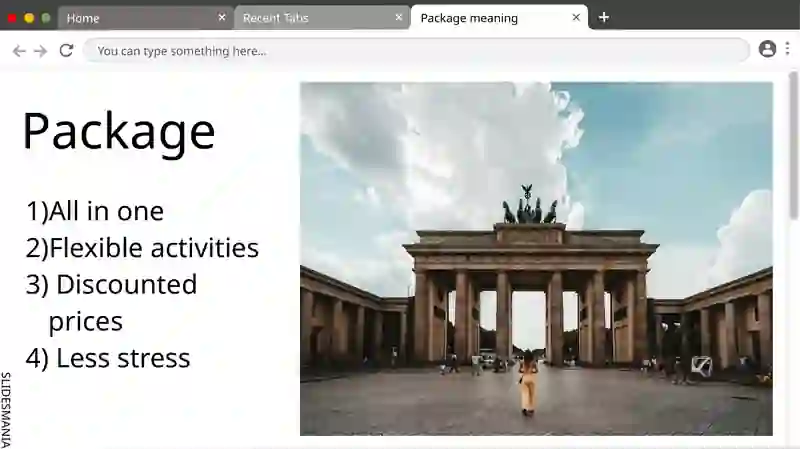
Task: Click the "1)All in one" line
Action: (95, 211)
